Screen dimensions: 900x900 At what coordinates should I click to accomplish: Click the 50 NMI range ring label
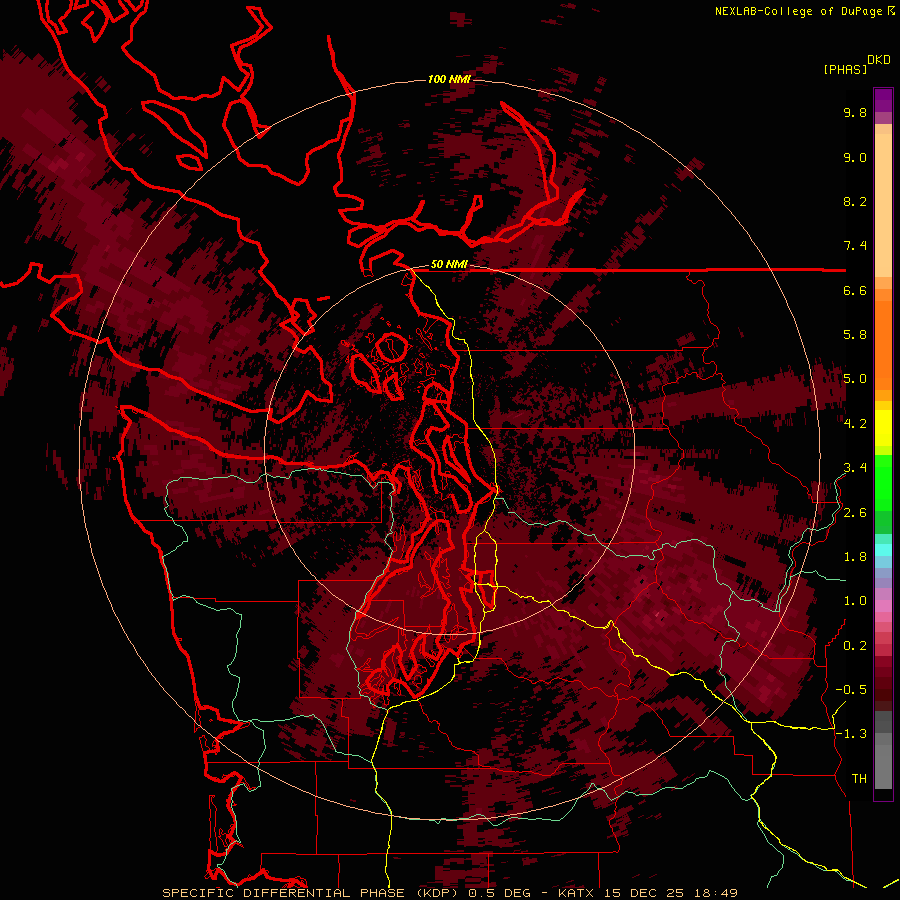[449, 264]
